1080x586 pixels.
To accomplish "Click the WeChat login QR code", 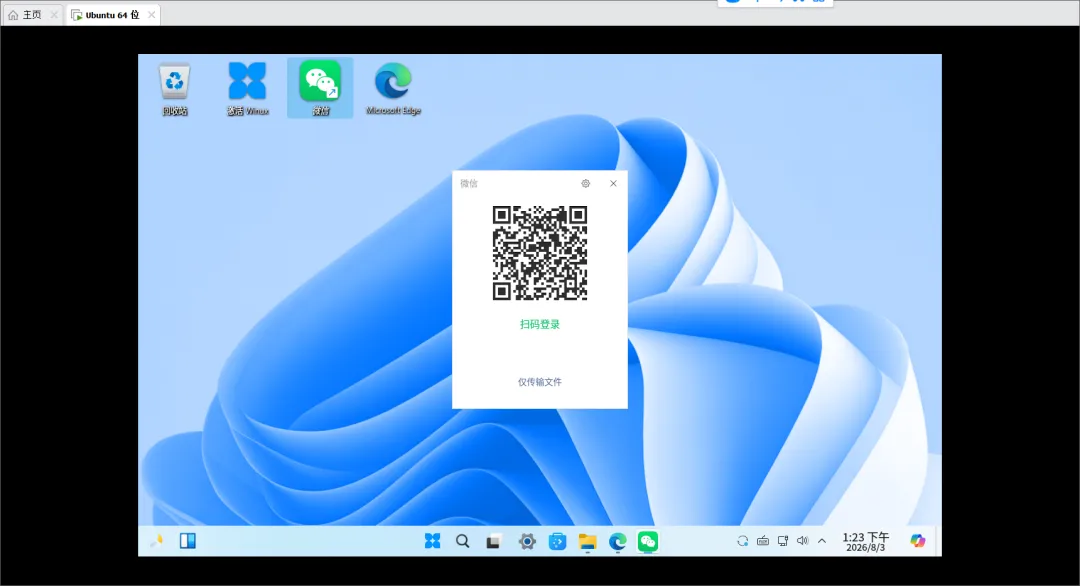I will 540,253.
